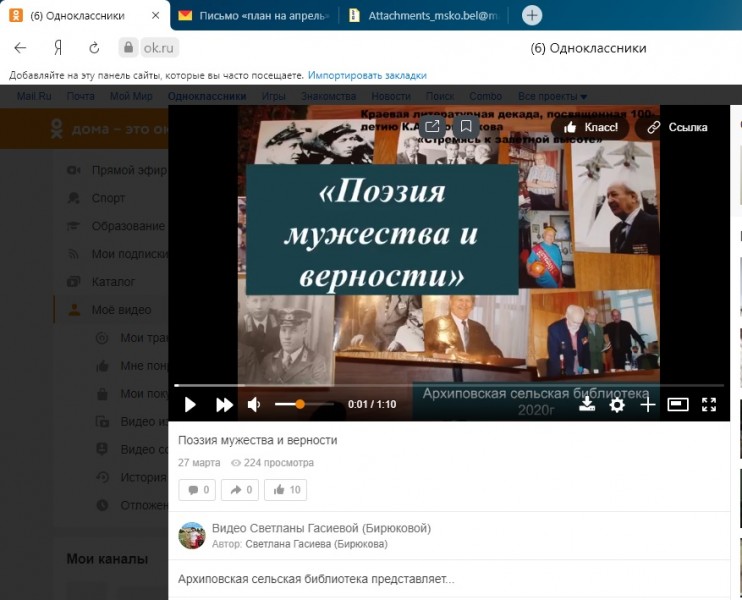Viewport: 742px width, 600px height.
Task: Open Одноклассники in the portal bar
Action: (207, 96)
